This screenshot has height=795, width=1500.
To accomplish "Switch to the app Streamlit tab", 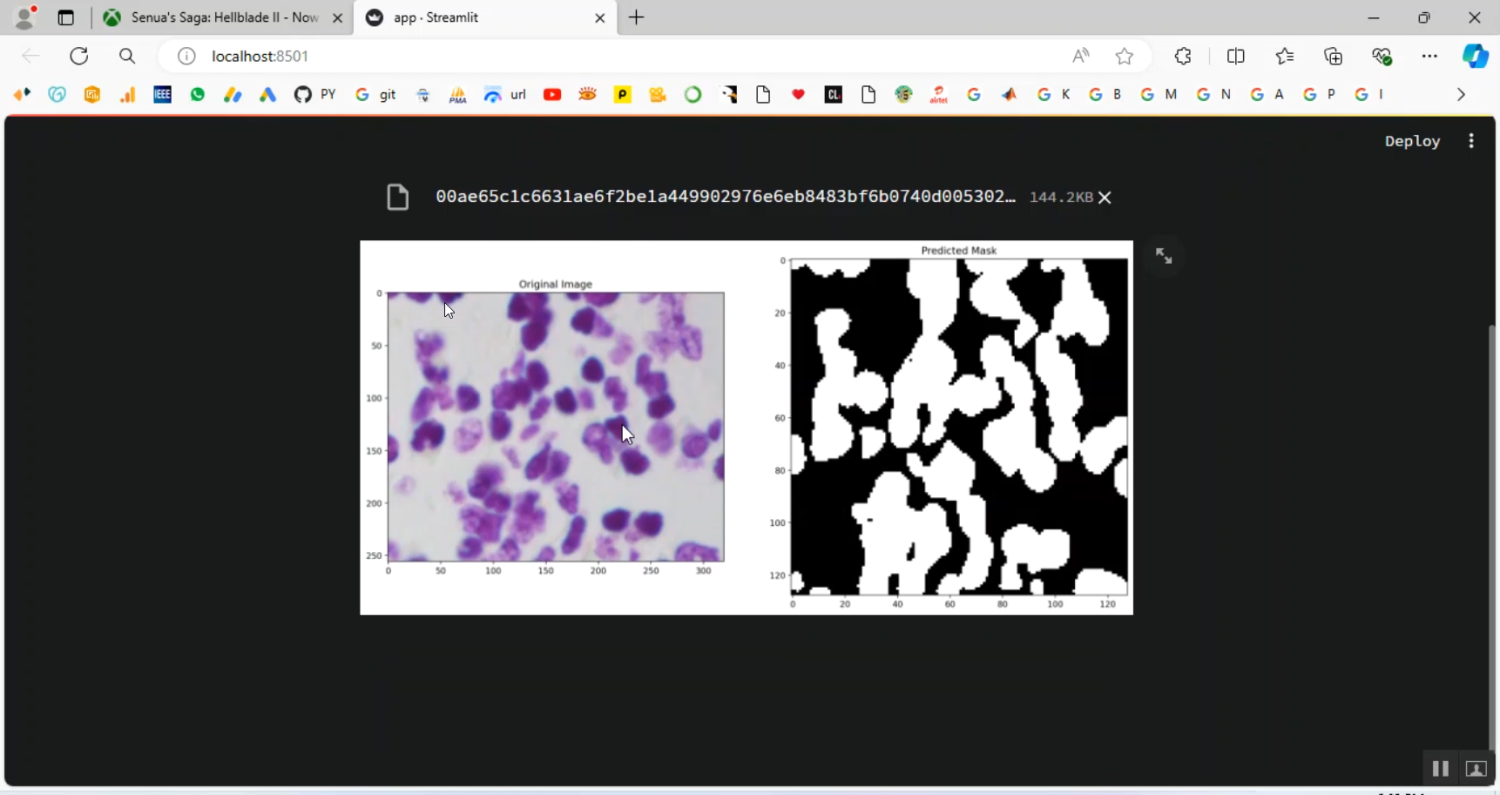I will coord(470,17).
